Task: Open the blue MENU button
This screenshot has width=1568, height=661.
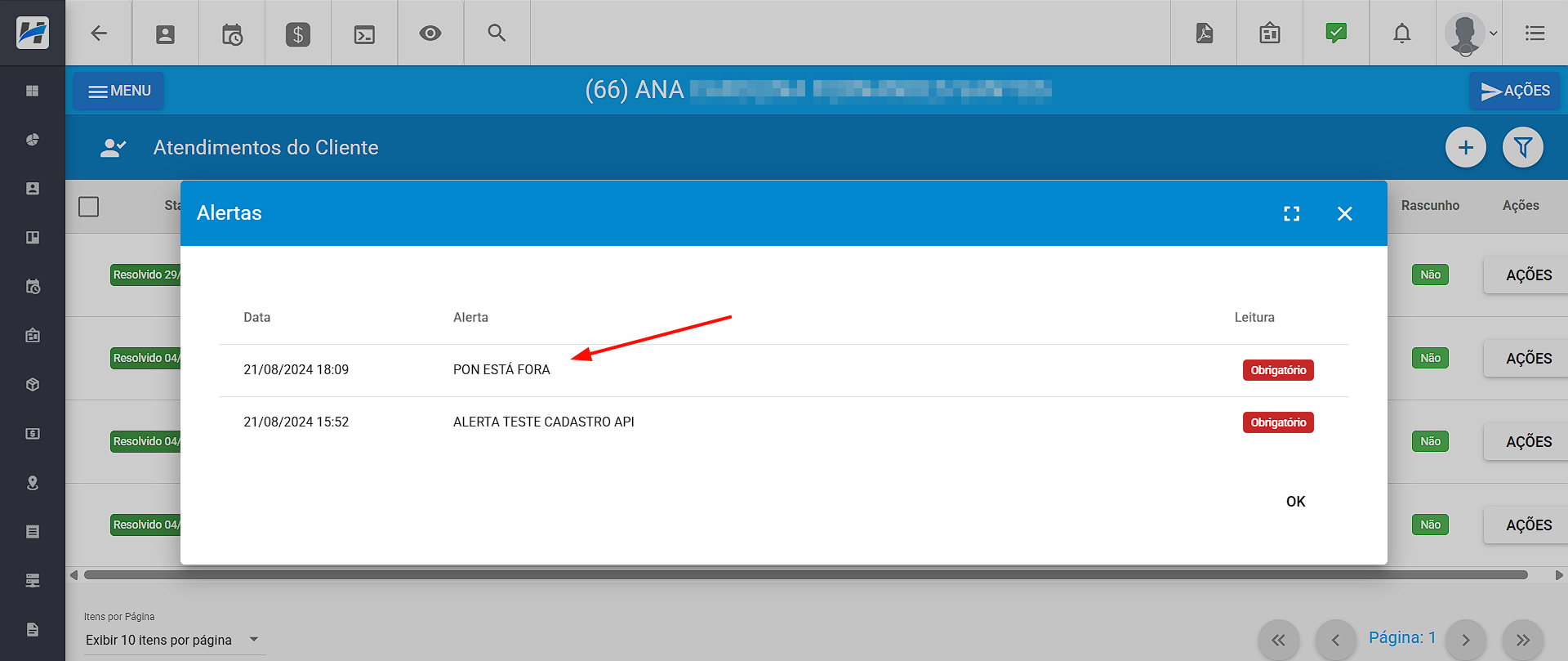Action: coord(118,91)
